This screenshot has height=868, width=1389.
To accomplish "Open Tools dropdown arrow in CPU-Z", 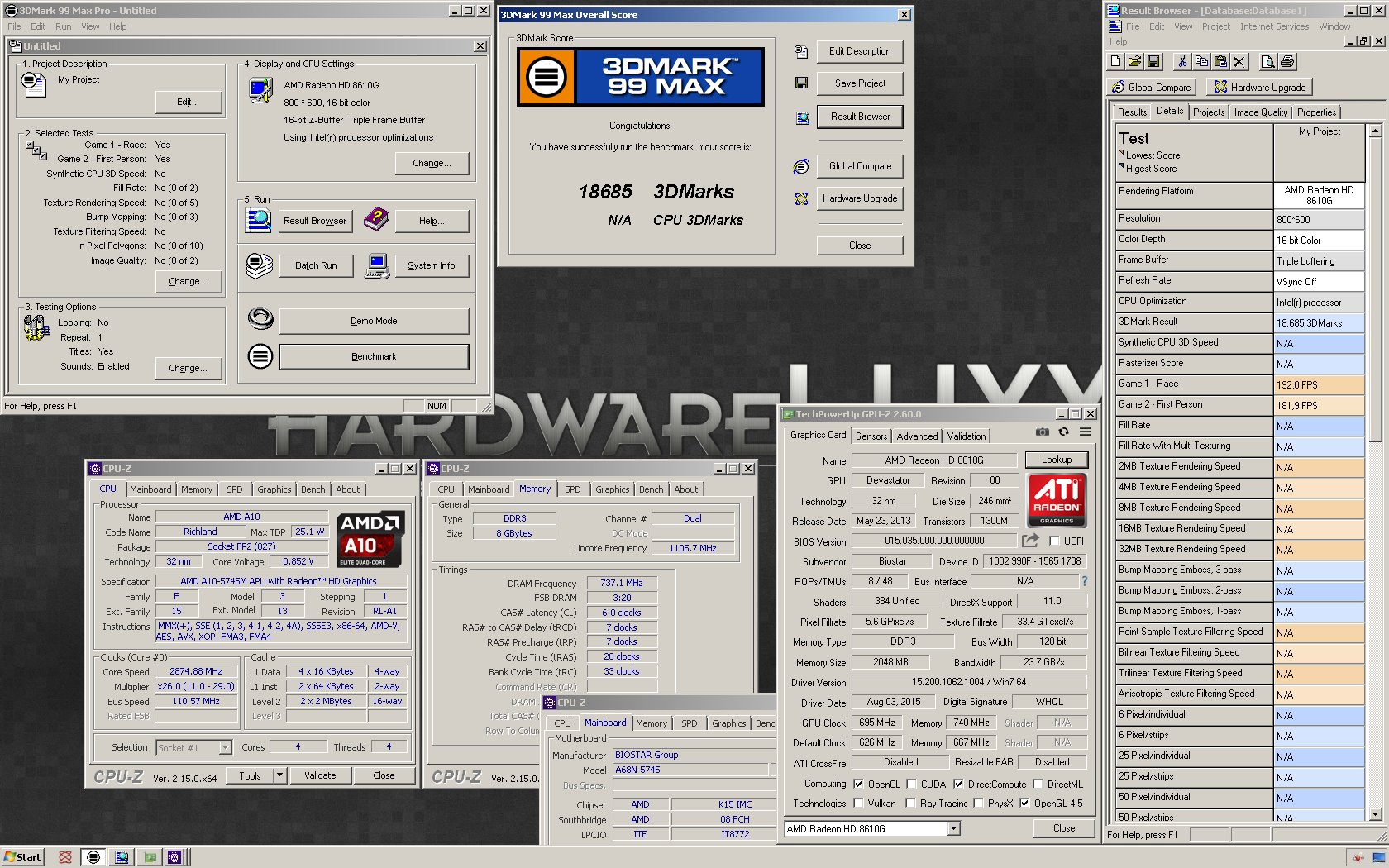I will coord(279,775).
